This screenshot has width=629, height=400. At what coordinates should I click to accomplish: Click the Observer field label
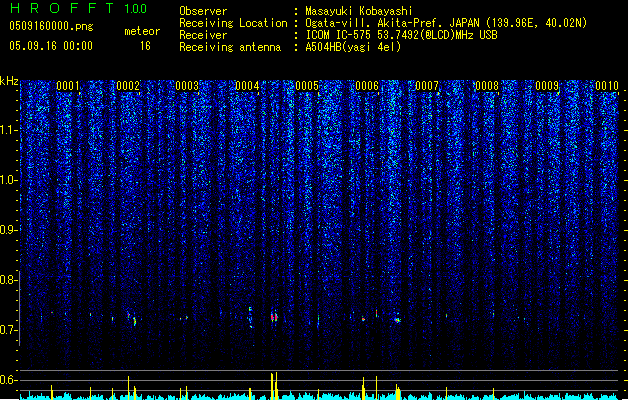[203, 11]
